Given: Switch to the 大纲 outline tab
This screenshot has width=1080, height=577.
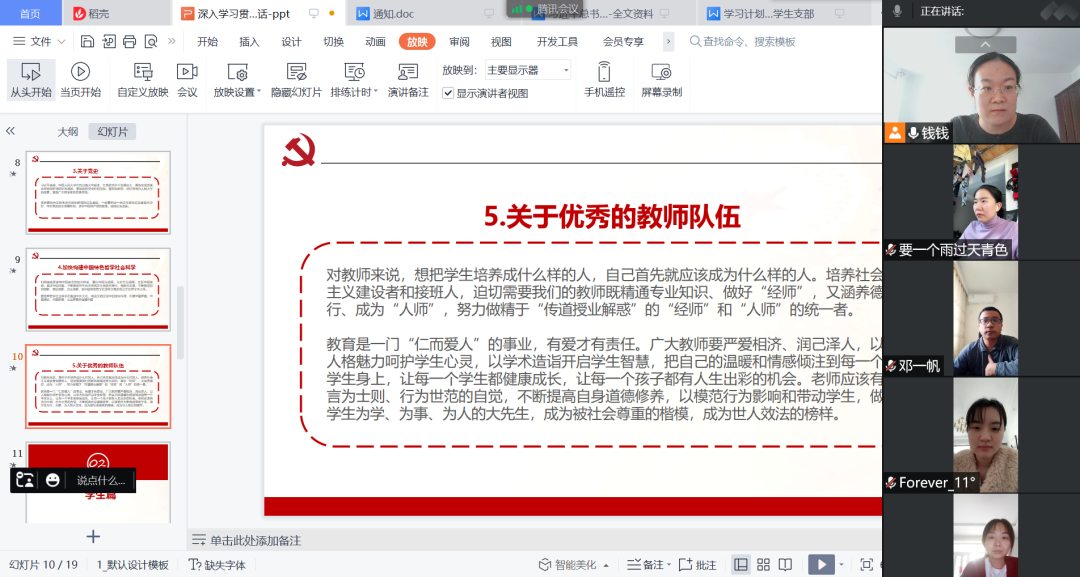Looking at the screenshot, I should point(67,131).
